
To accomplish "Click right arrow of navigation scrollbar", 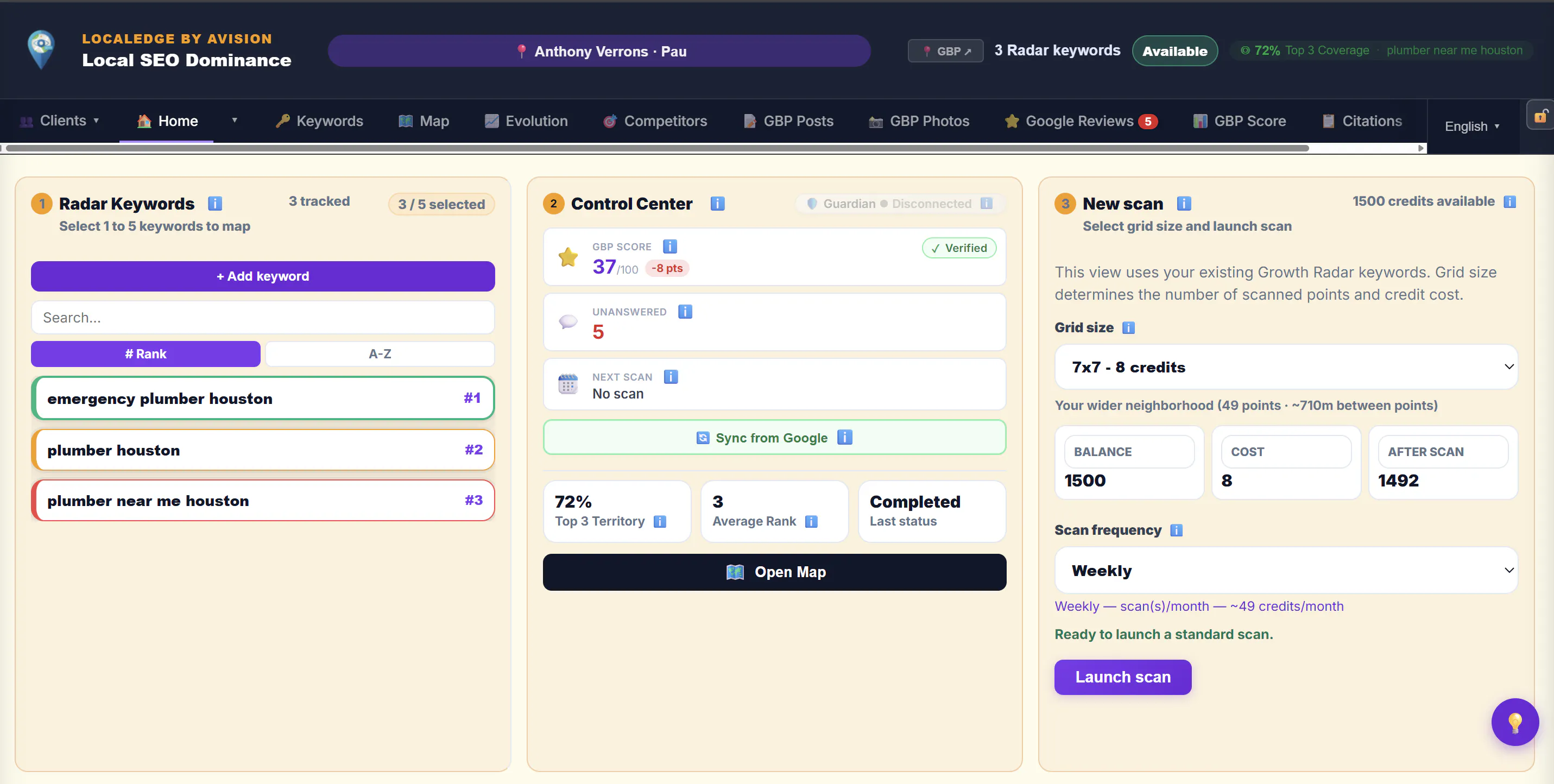I will (1422, 148).
